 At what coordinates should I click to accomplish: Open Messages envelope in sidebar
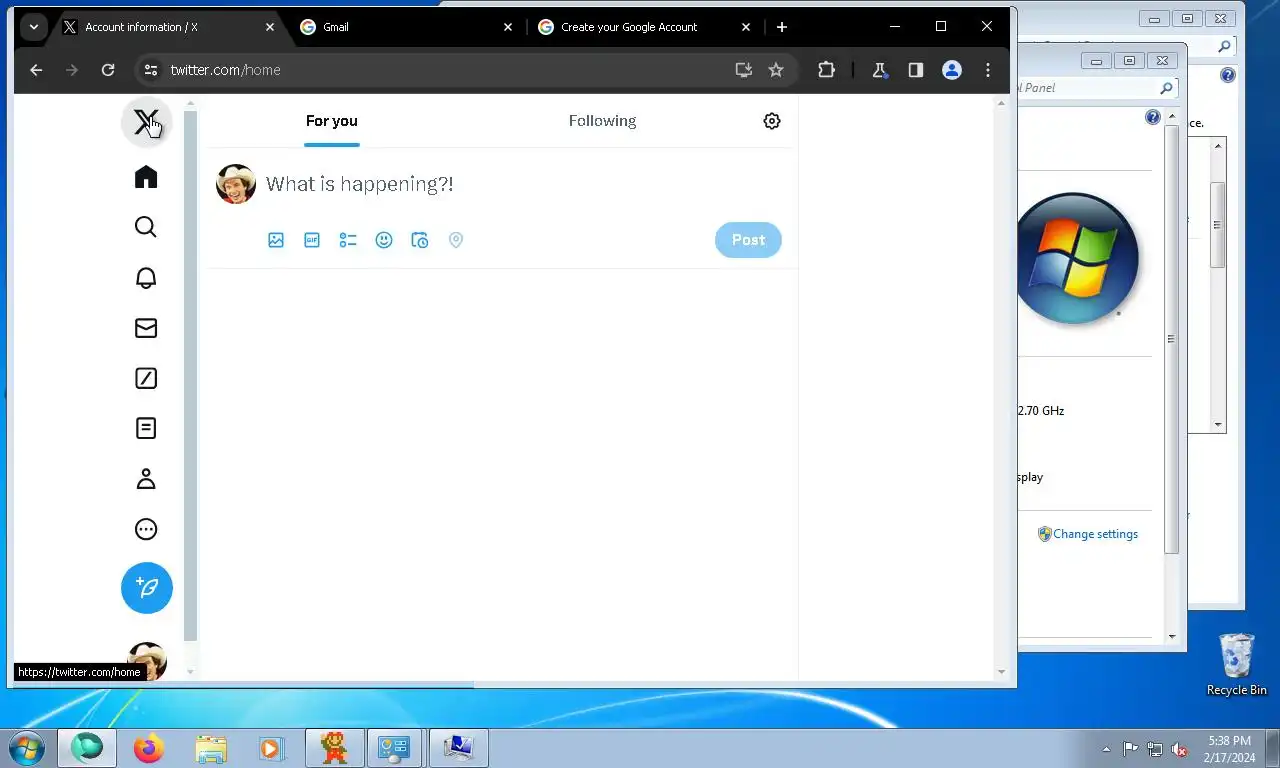(x=146, y=328)
